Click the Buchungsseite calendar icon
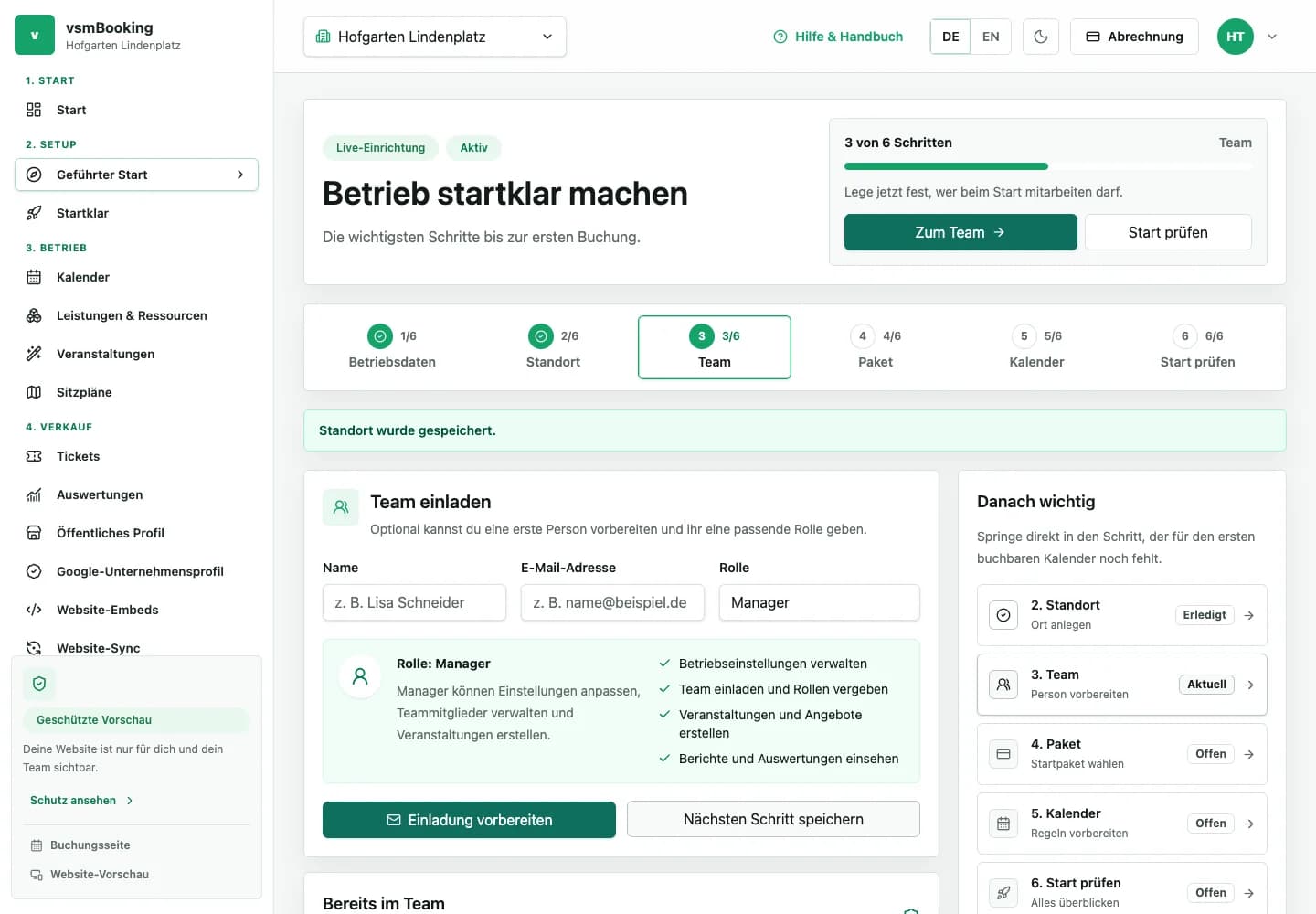Screen dimensions: 1316x914 point(37,845)
